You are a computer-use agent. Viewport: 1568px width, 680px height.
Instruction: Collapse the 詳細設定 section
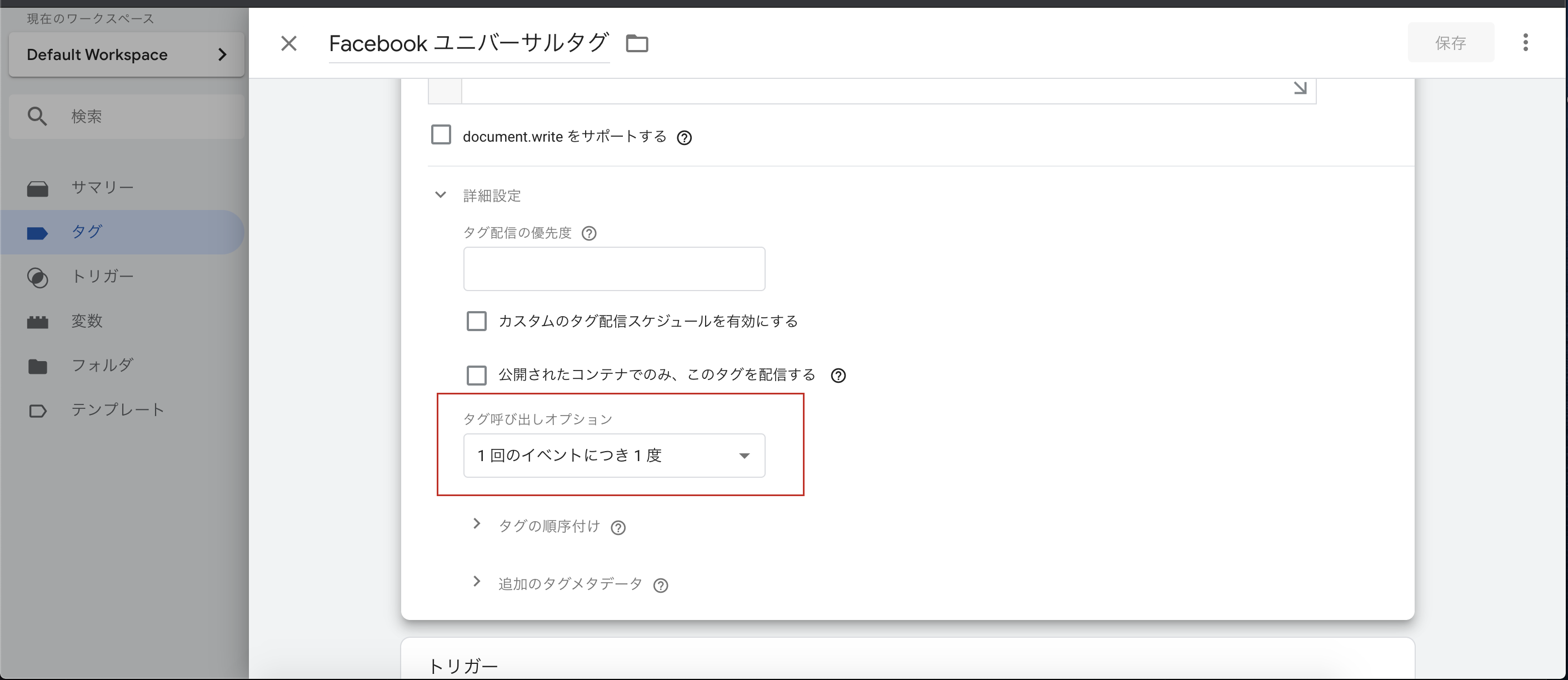(441, 196)
